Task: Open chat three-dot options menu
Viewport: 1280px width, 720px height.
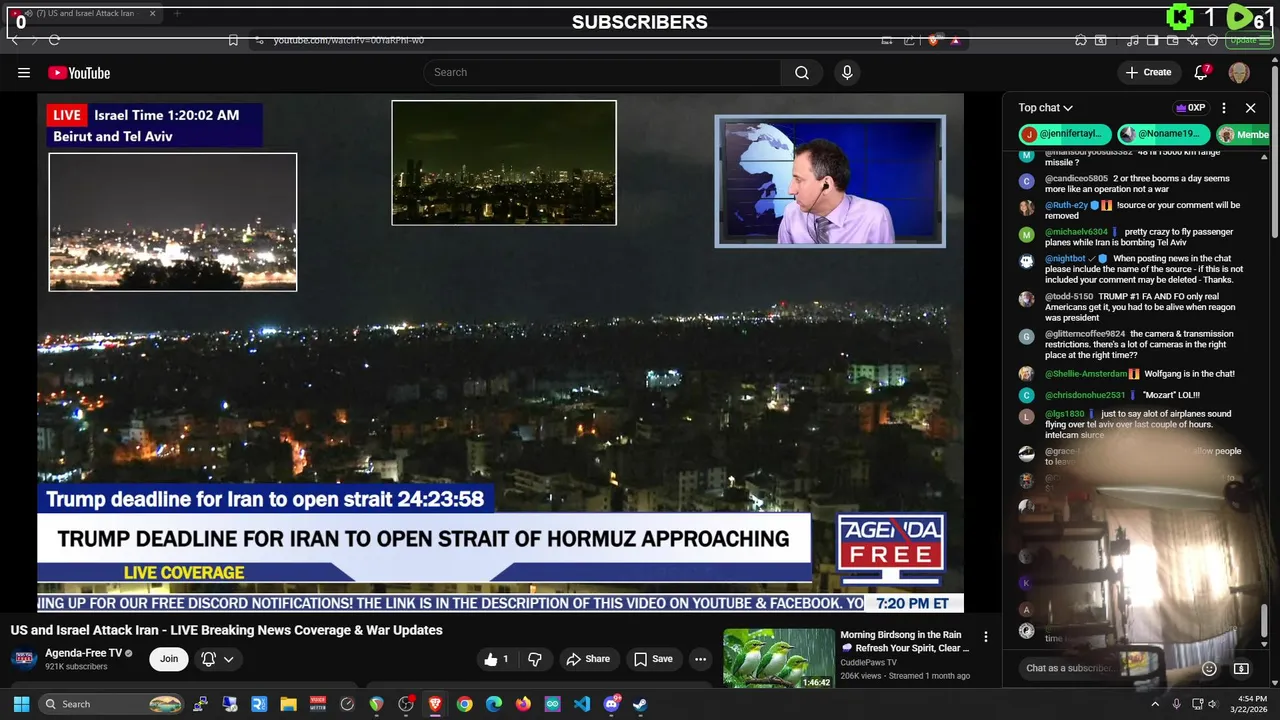Action: (1224, 108)
